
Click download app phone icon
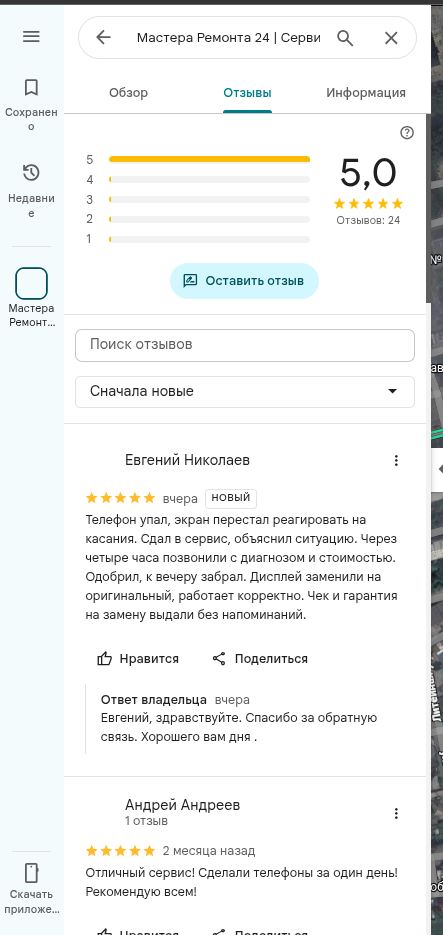coord(31,872)
